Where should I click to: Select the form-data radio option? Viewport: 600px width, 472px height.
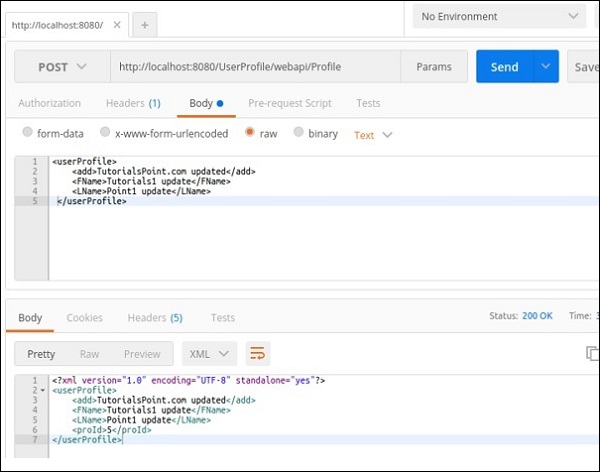tap(28, 134)
